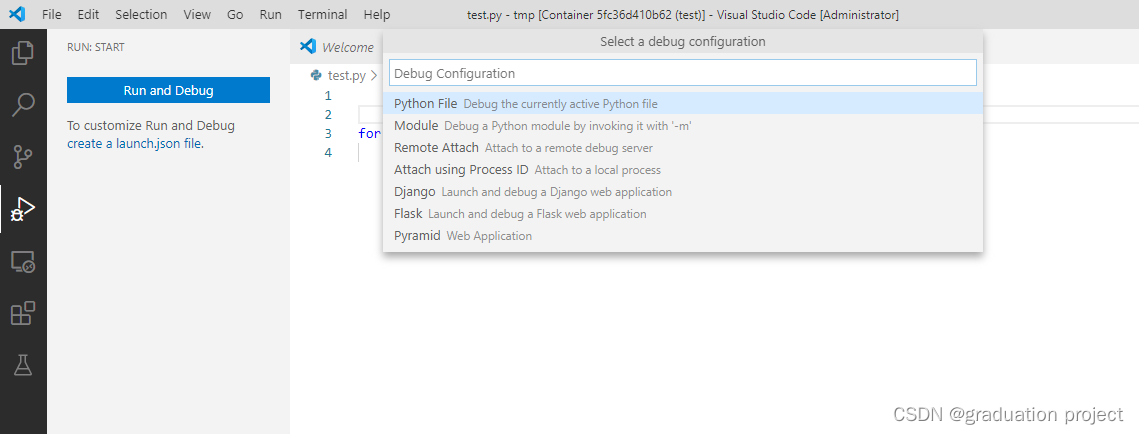Click the VS Code logo in title bar
The image size is (1139, 434).
click(x=17, y=14)
